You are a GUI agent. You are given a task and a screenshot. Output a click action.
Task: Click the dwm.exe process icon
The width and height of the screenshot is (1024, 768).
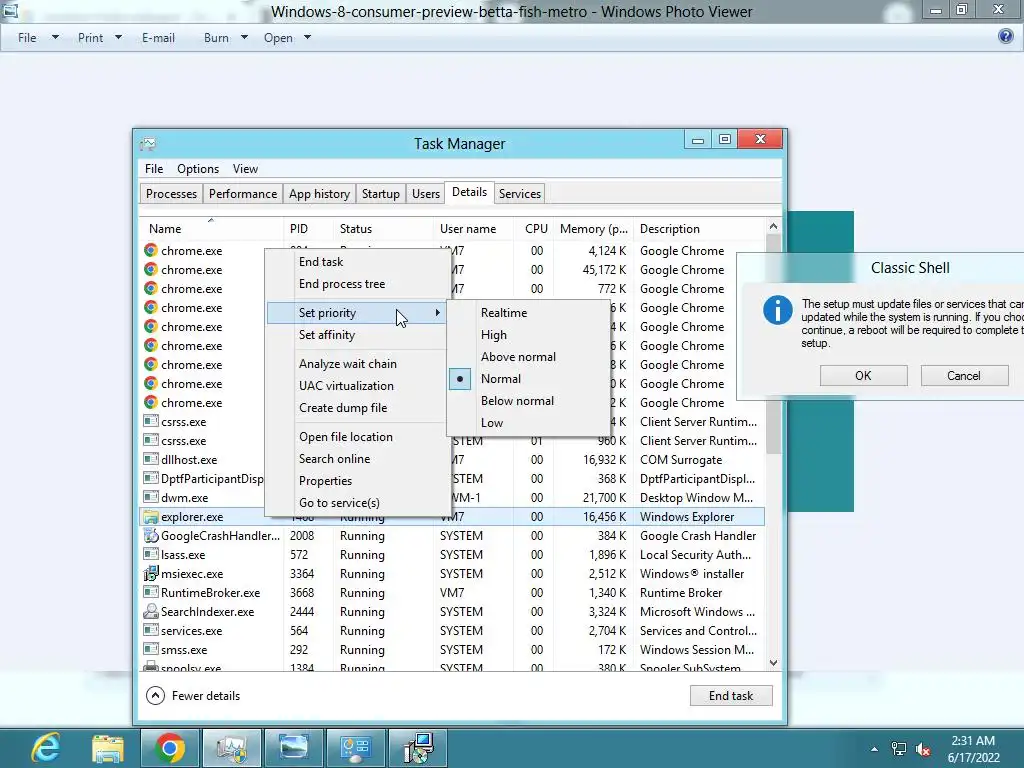pos(151,497)
